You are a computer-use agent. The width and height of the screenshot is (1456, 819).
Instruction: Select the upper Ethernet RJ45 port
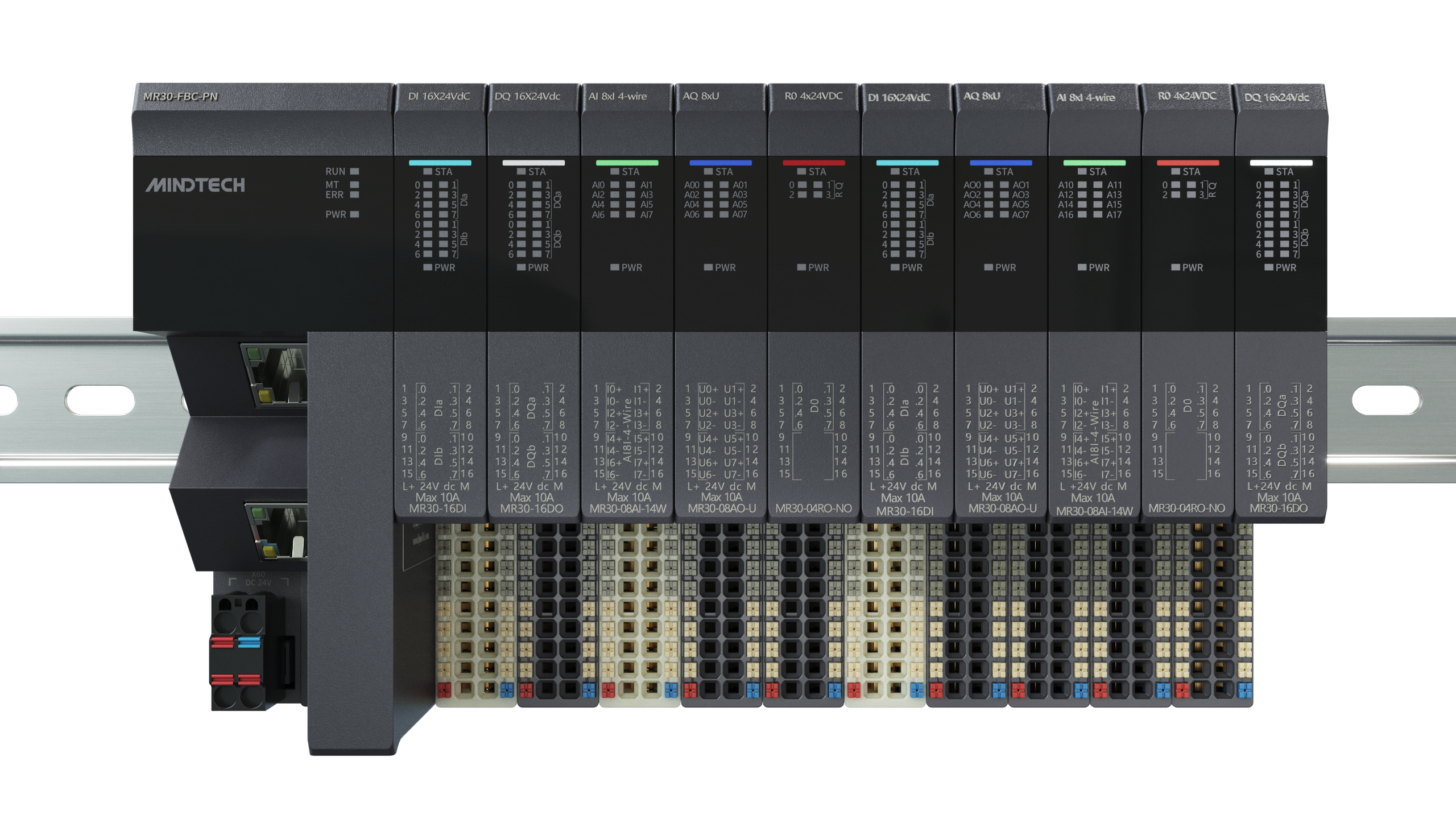coord(276,375)
